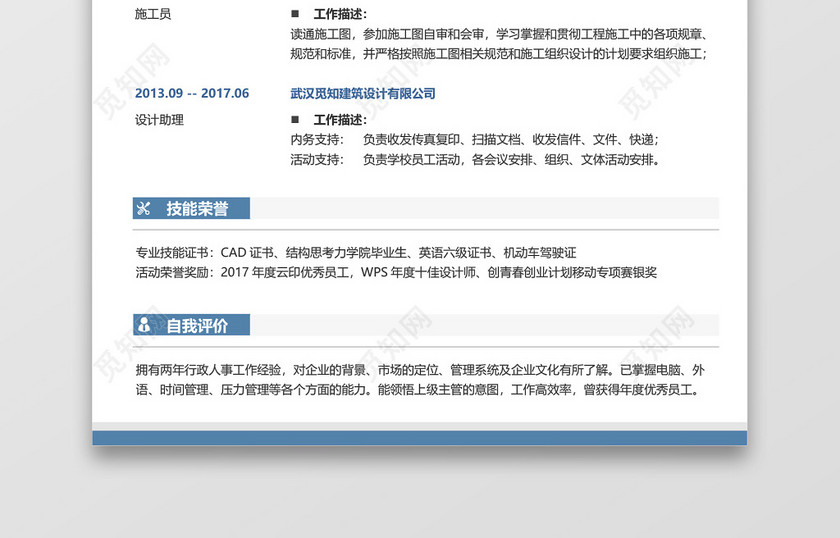Viewport: 840px width, 538px height.
Task: Click the line starting 读通施工图
Action: (x=499, y=34)
